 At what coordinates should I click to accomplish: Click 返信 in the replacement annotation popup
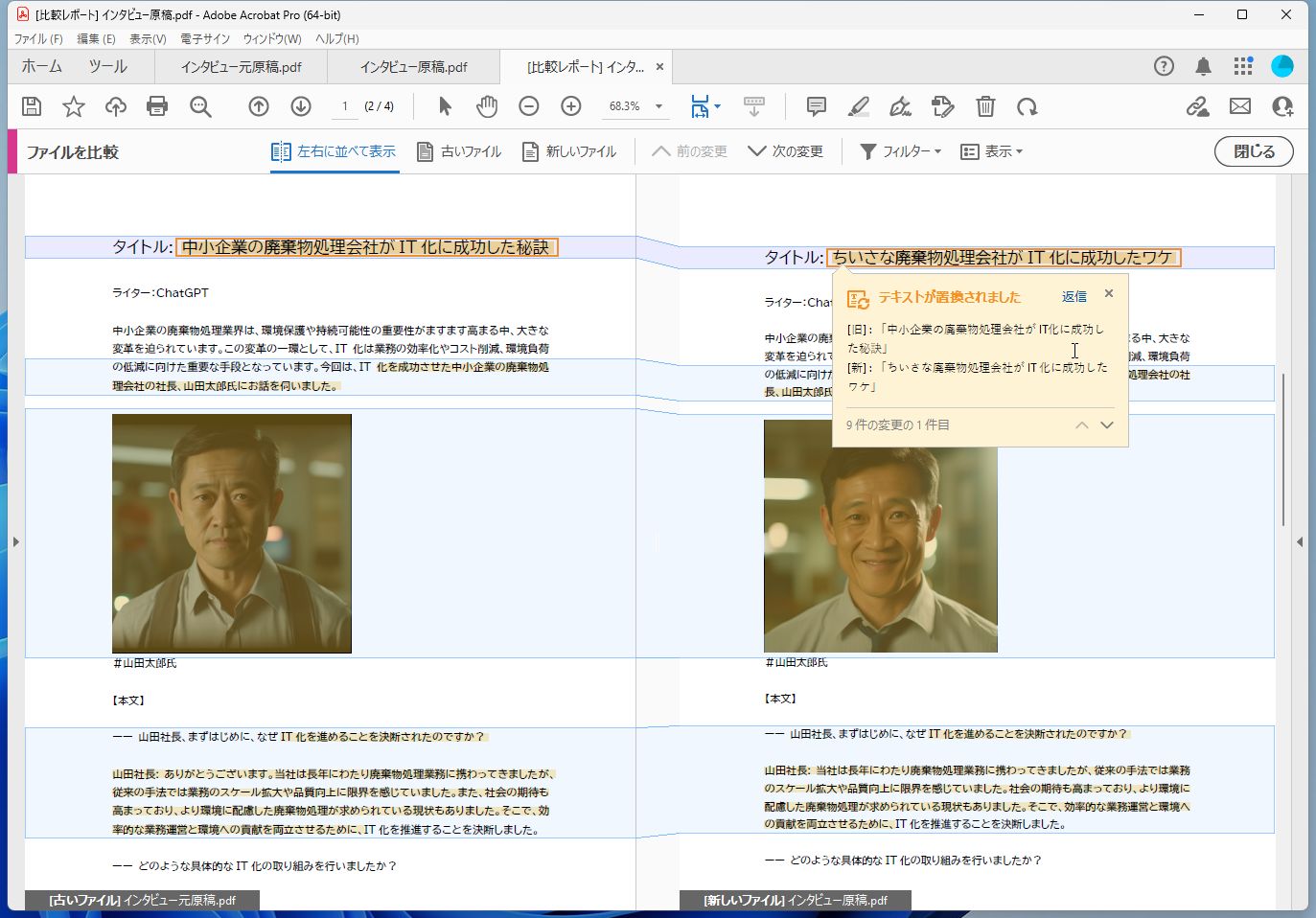pyautogui.click(x=1074, y=297)
